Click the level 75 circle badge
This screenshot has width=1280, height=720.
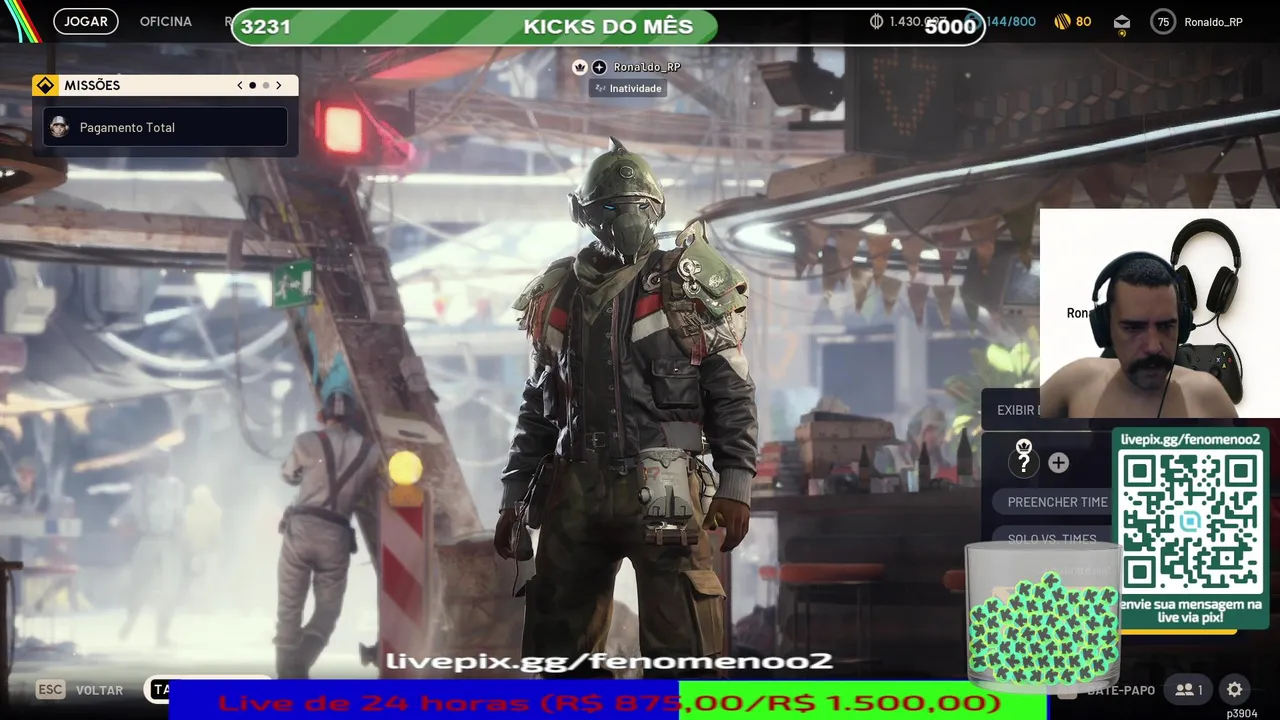point(1163,21)
